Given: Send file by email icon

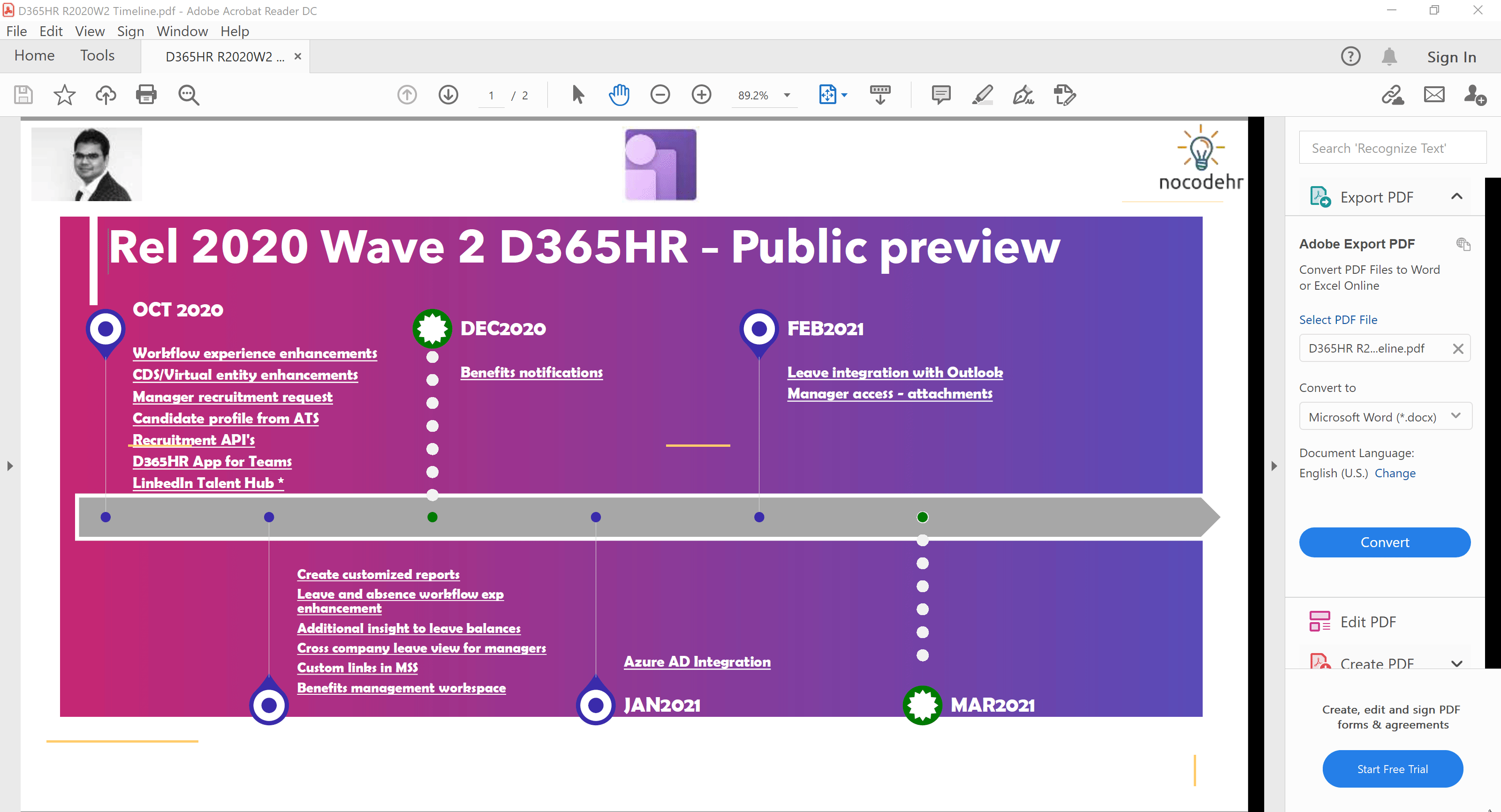Looking at the screenshot, I should [1434, 94].
